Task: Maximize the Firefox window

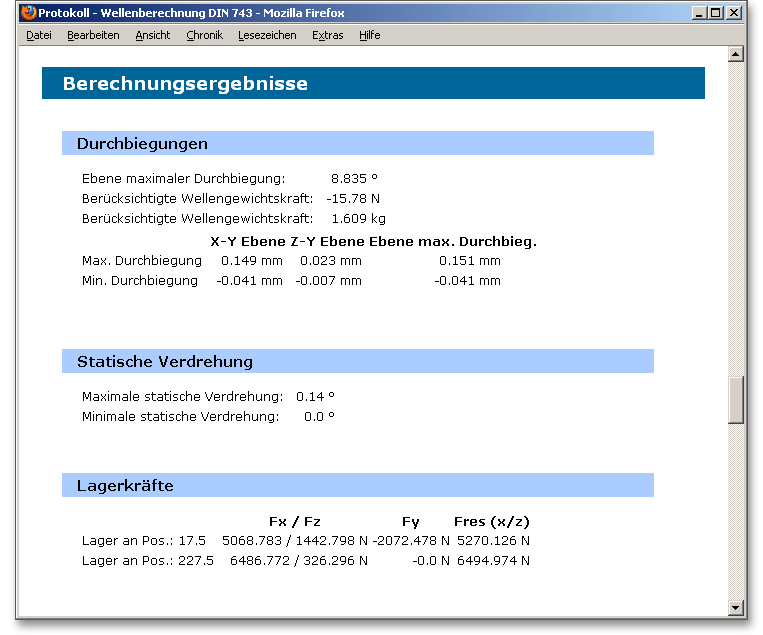Action: (716, 13)
